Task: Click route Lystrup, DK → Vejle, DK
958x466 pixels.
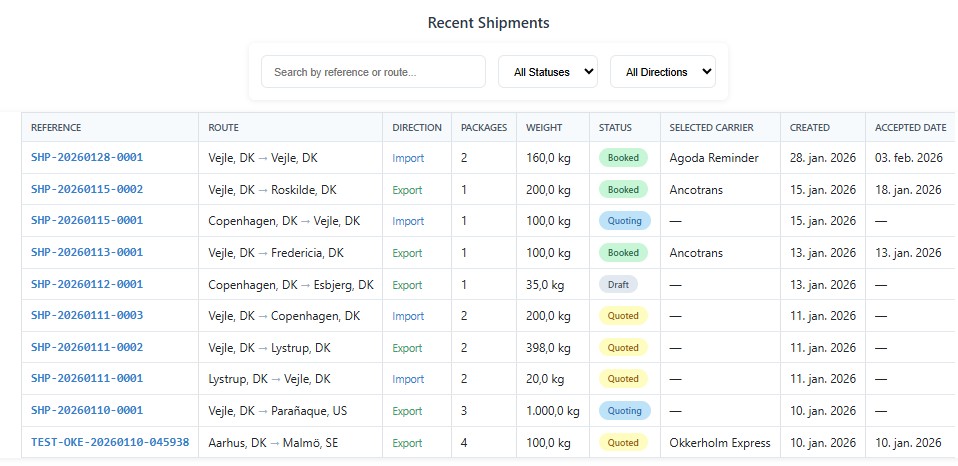Action: [269, 379]
